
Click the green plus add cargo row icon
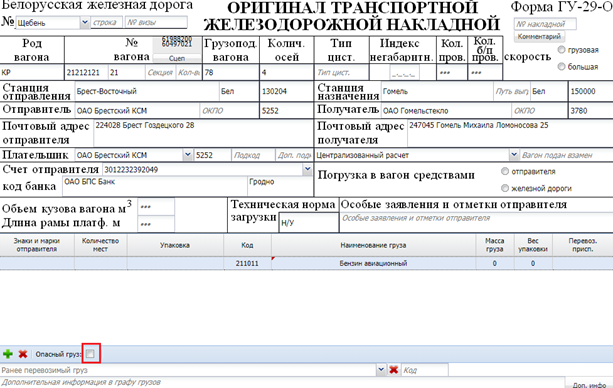coord(7,354)
